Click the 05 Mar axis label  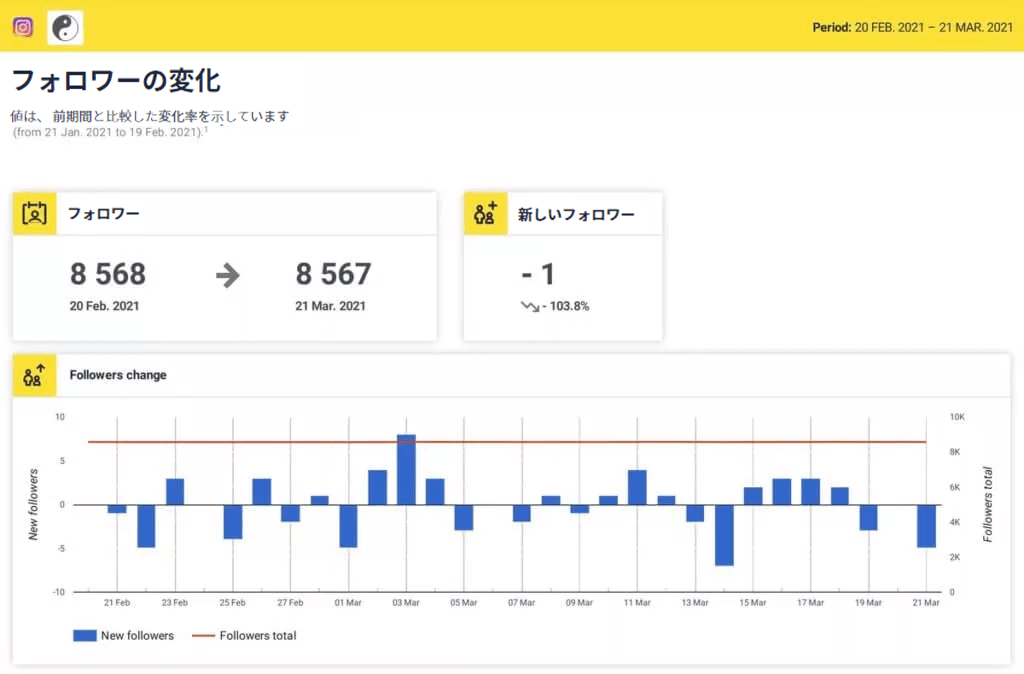click(464, 602)
